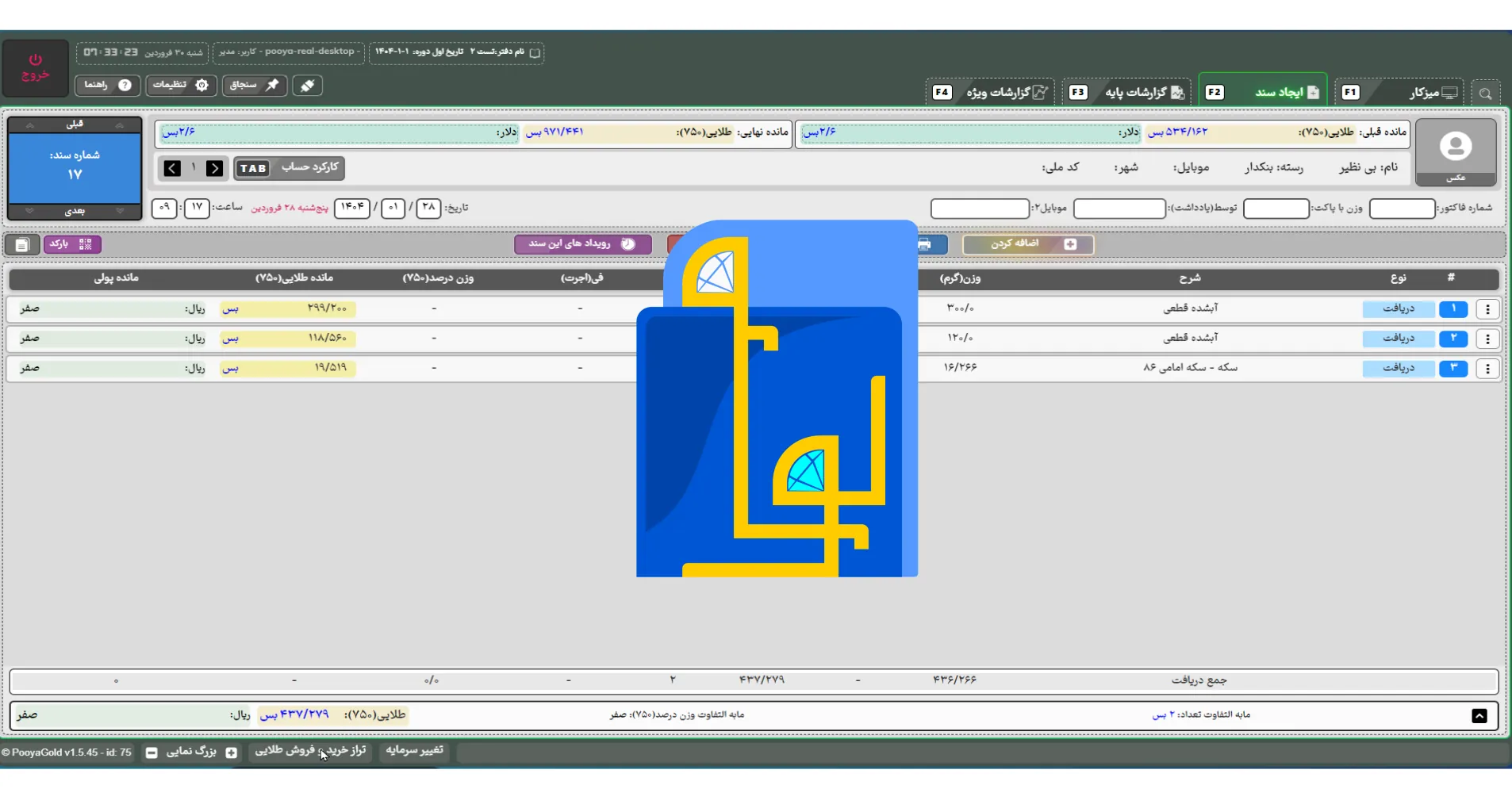The height and width of the screenshot is (808, 1512).
Task: Go to previous document (قبلی)
Action: 75,124
